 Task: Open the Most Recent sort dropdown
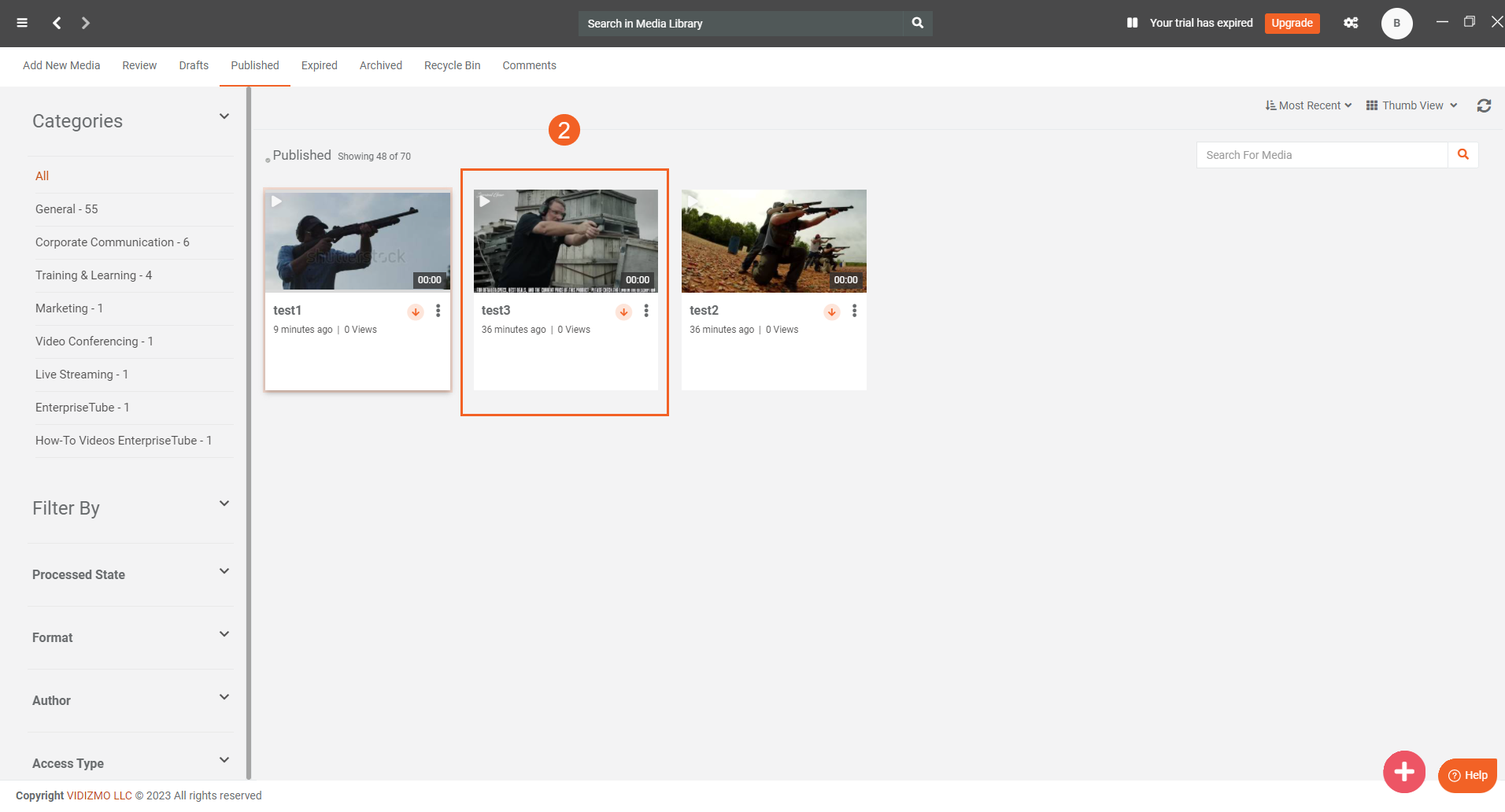1308,105
